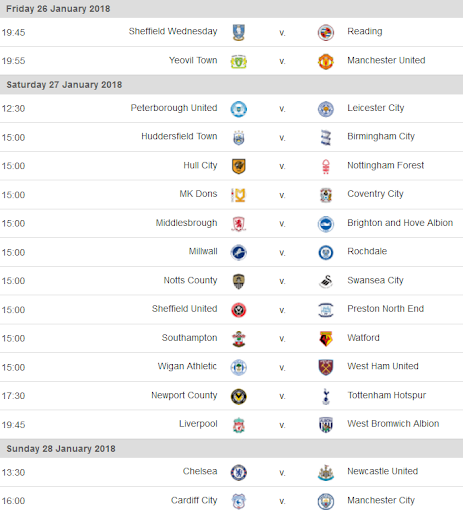Image resolution: width=463 pixels, height=512 pixels.
Task: Click the West Ham United crest
Action: 326,367
